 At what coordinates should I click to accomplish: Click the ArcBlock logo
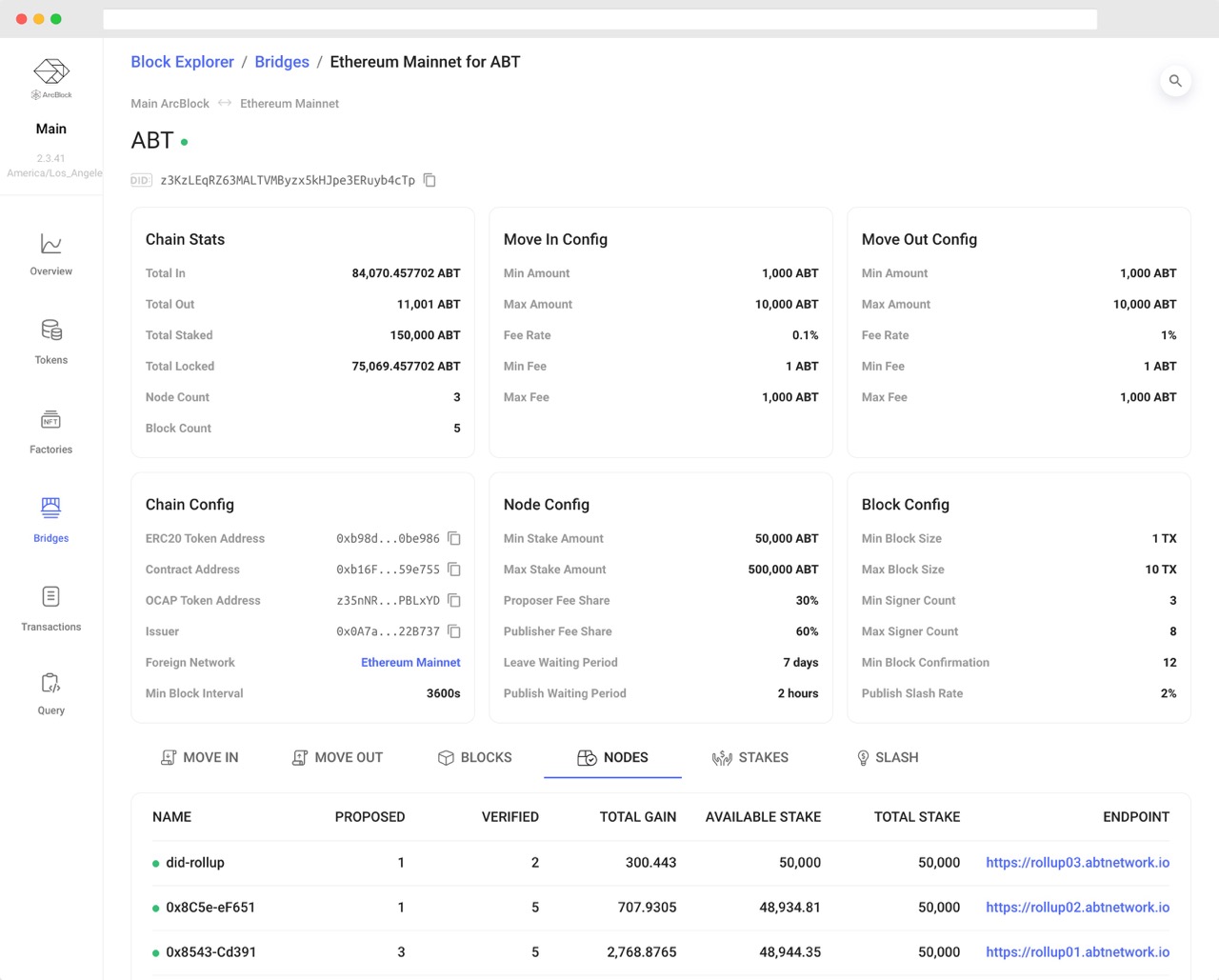51,78
